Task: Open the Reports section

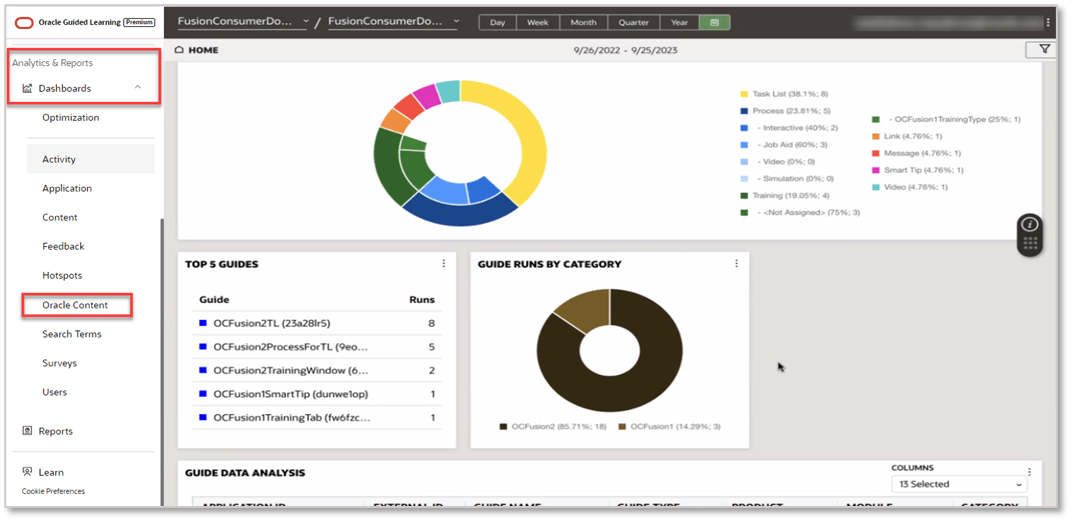Action: click(x=55, y=432)
